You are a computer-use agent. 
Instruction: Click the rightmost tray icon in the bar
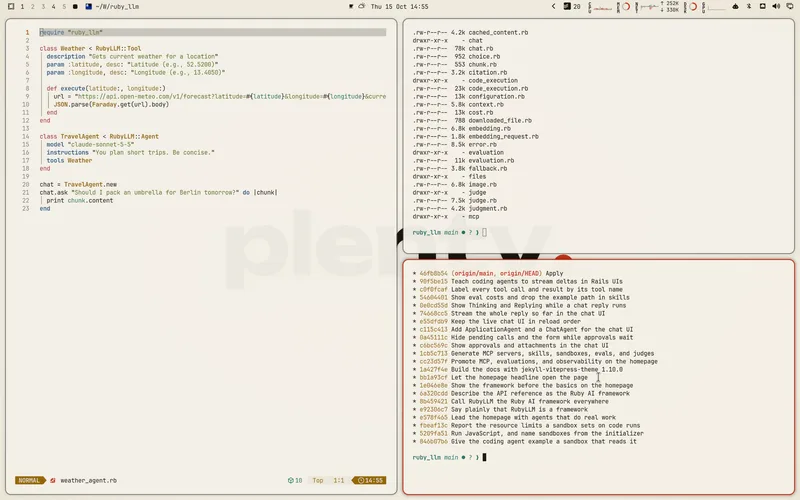tap(790, 7)
